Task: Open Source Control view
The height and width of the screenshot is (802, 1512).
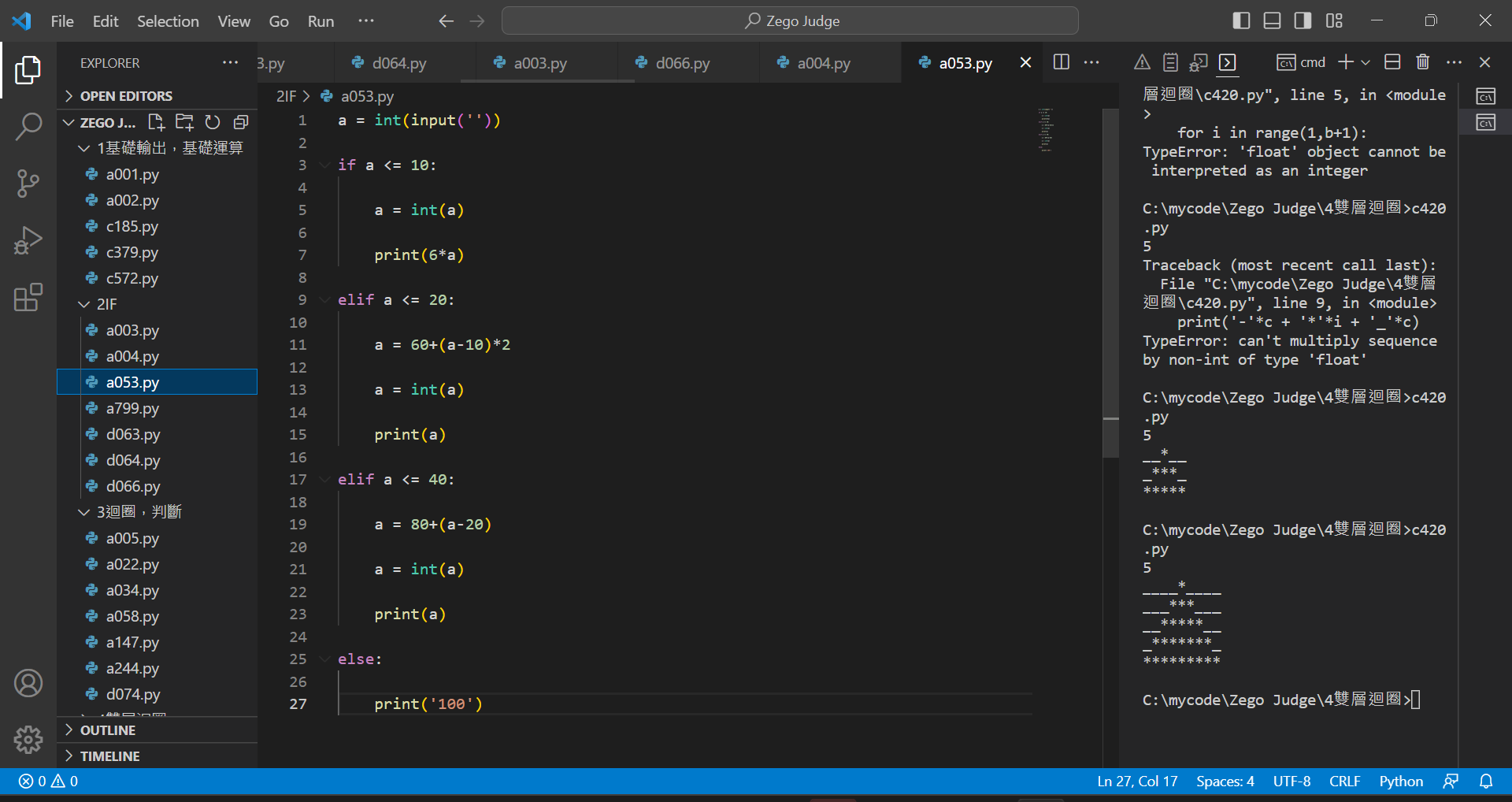Action: click(28, 184)
